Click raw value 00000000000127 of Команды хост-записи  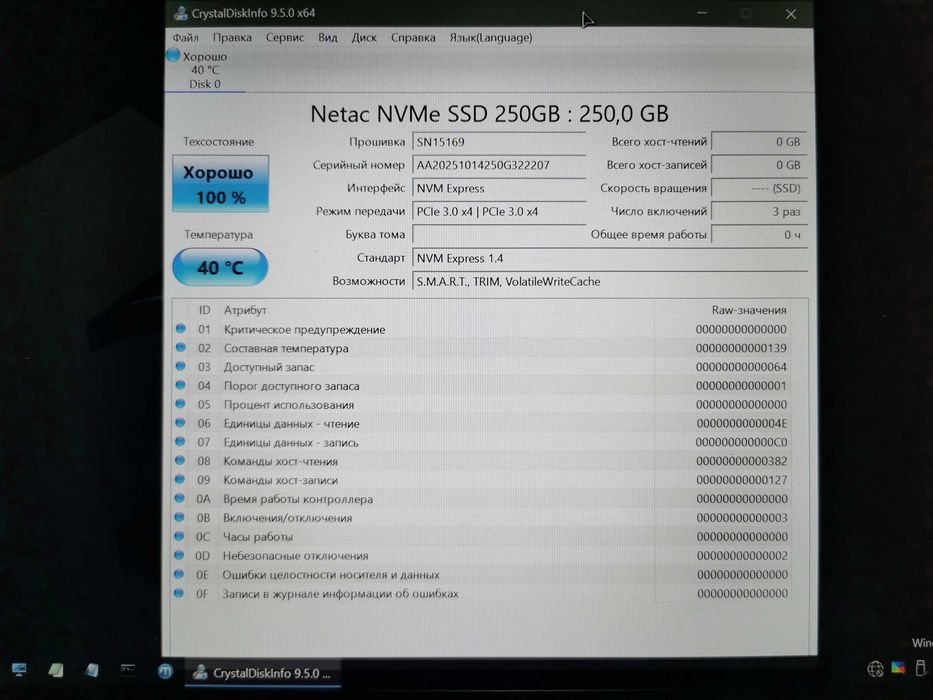point(741,480)
